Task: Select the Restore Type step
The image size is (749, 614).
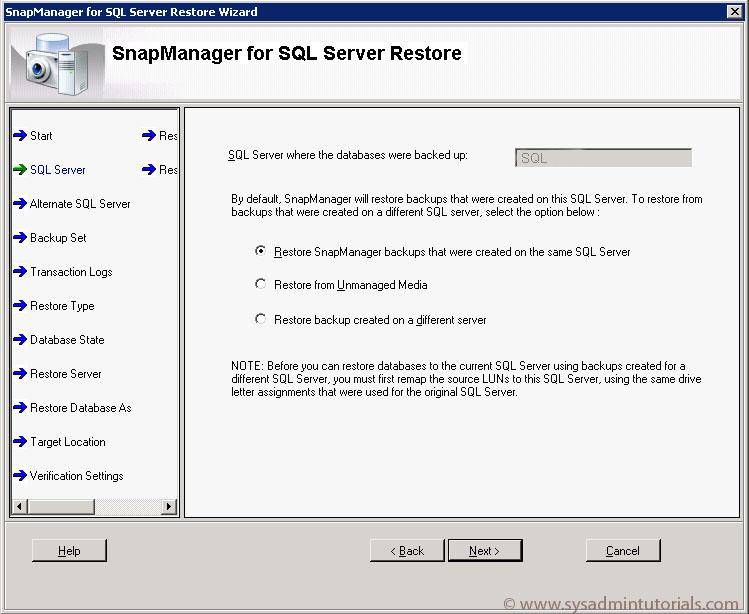Action: click(62, 306)
